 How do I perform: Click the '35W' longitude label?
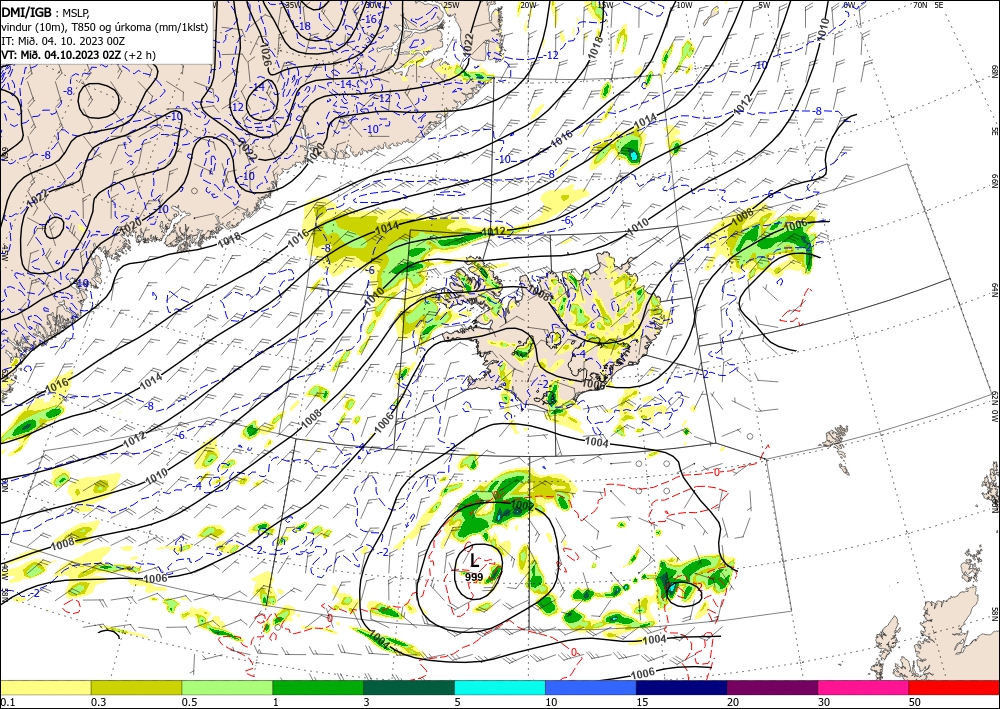point(293,4)
